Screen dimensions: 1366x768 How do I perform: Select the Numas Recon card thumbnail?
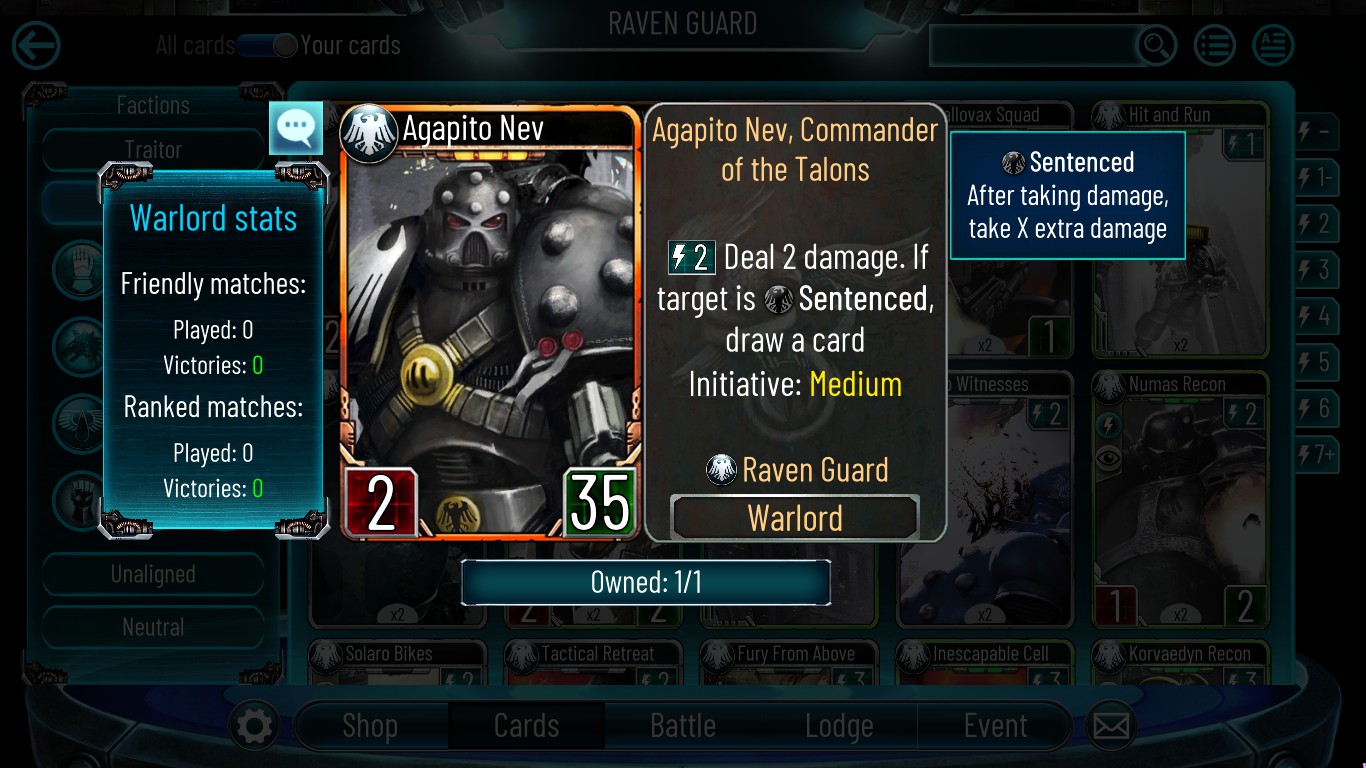[x=1180, y=499]
